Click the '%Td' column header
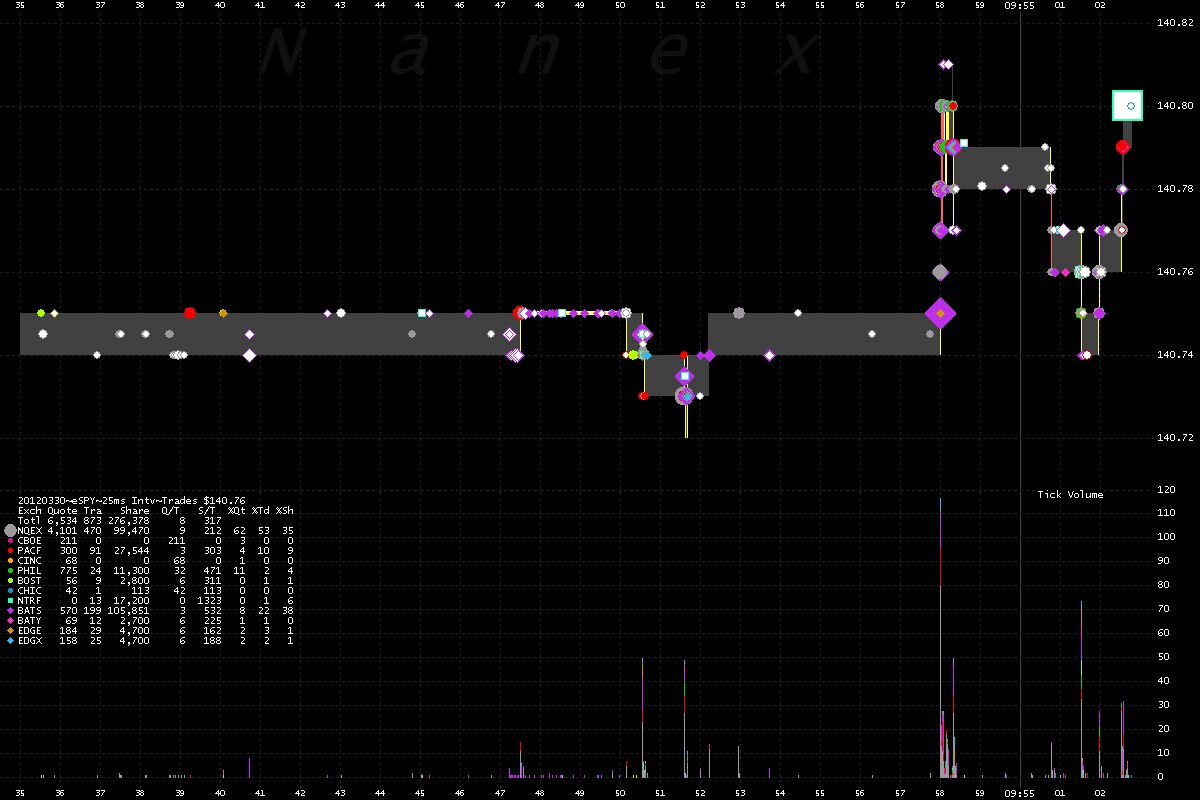 261,511
